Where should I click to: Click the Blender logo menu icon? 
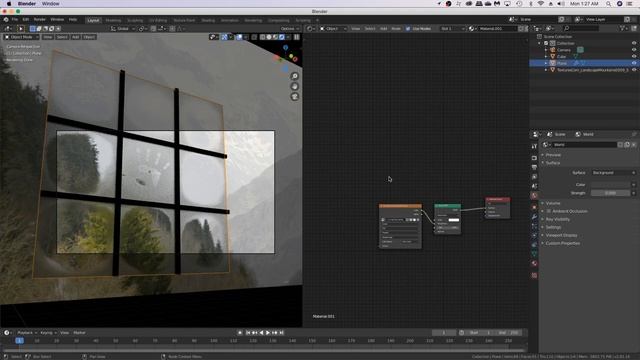click(6, 20)
